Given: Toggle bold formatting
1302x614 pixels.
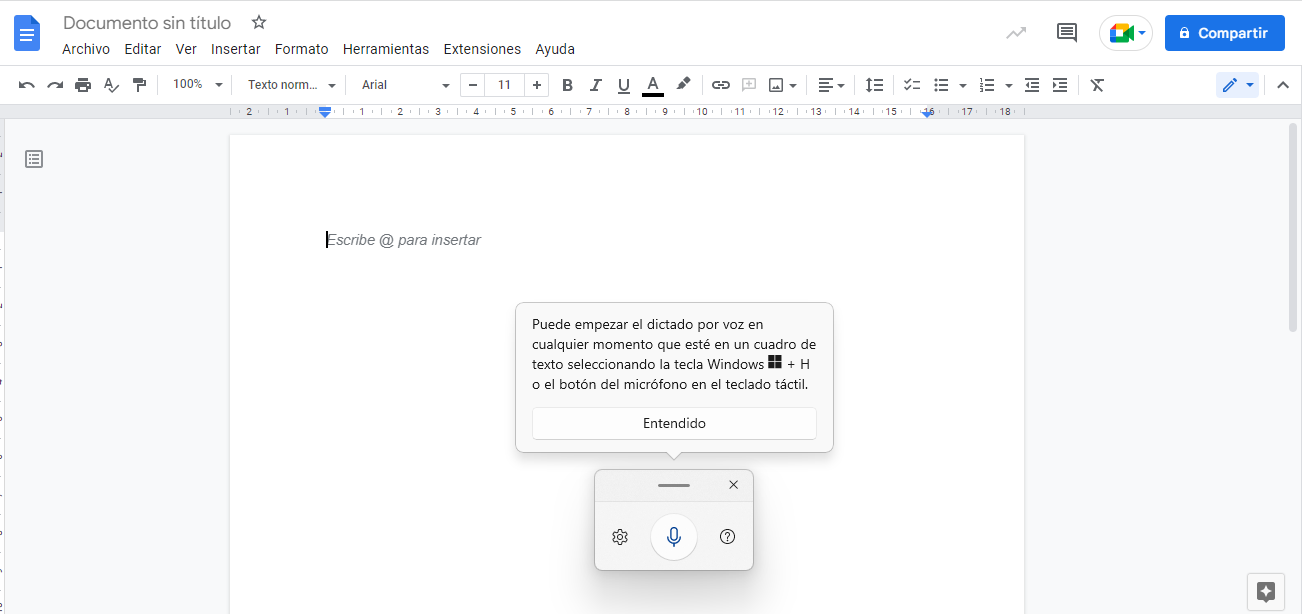Looking at the screenshot, I should 567,85.
